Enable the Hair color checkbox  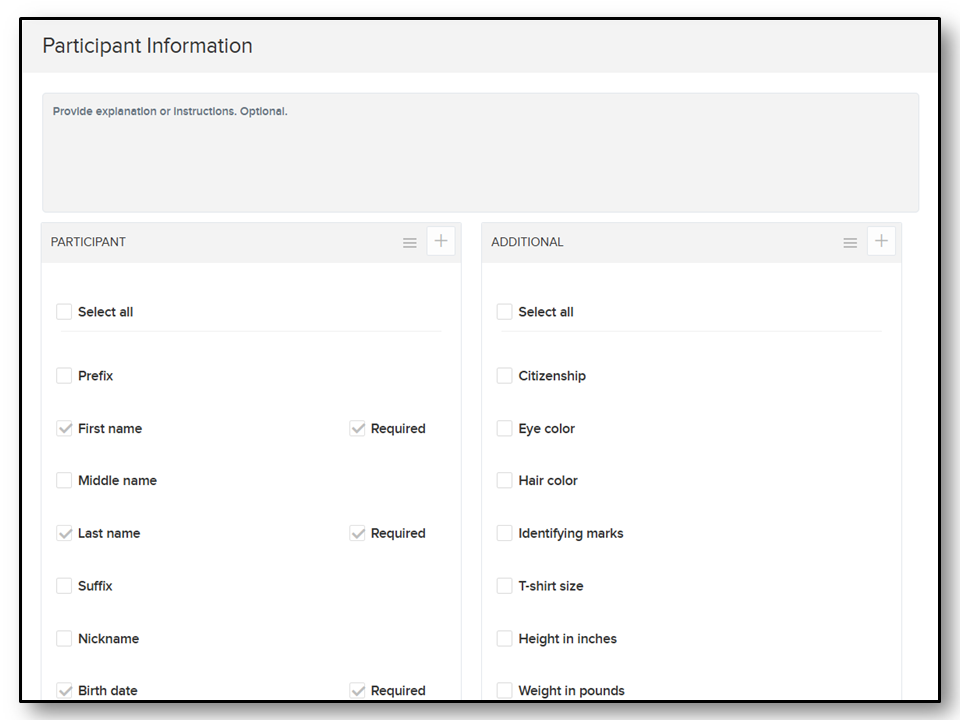pos(504,480)
